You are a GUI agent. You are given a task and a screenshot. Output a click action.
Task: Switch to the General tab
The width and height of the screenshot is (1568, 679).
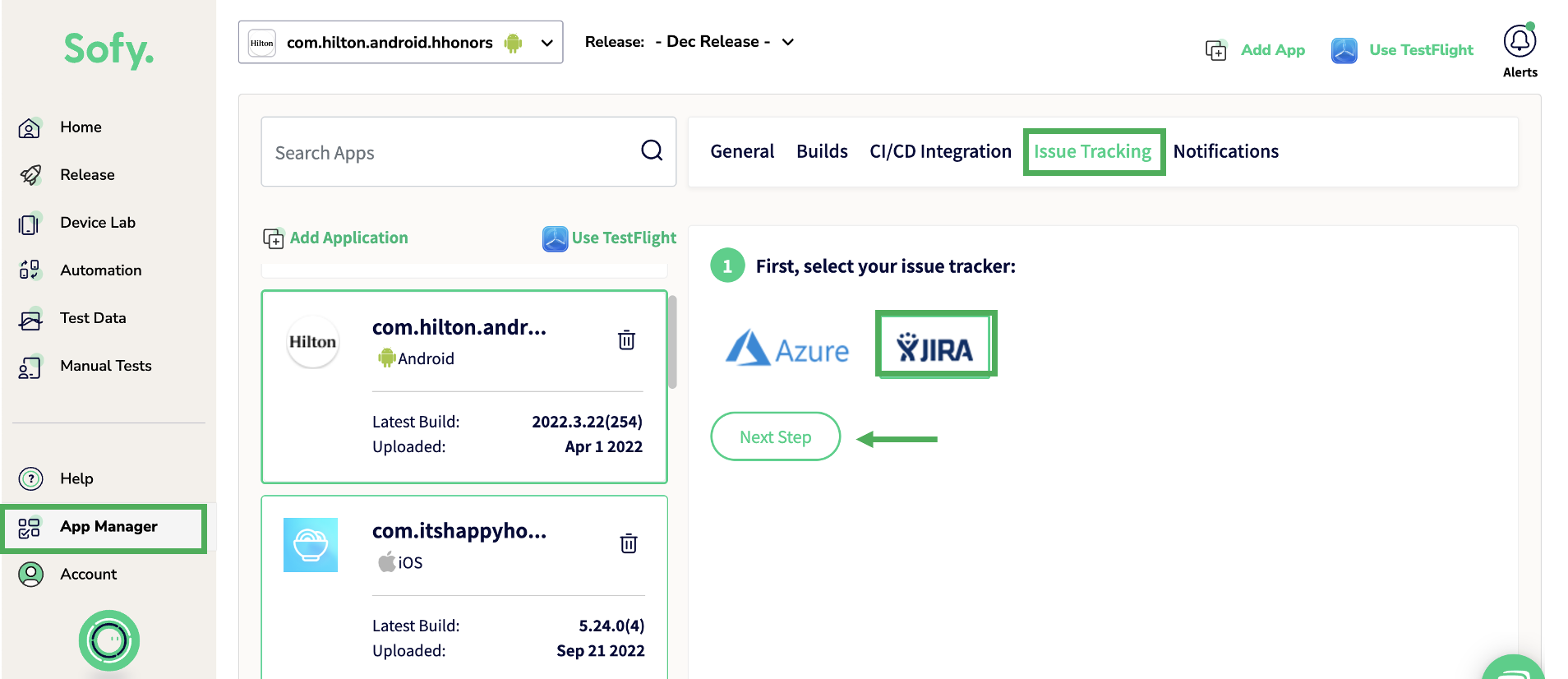click(x=742, y=151)
